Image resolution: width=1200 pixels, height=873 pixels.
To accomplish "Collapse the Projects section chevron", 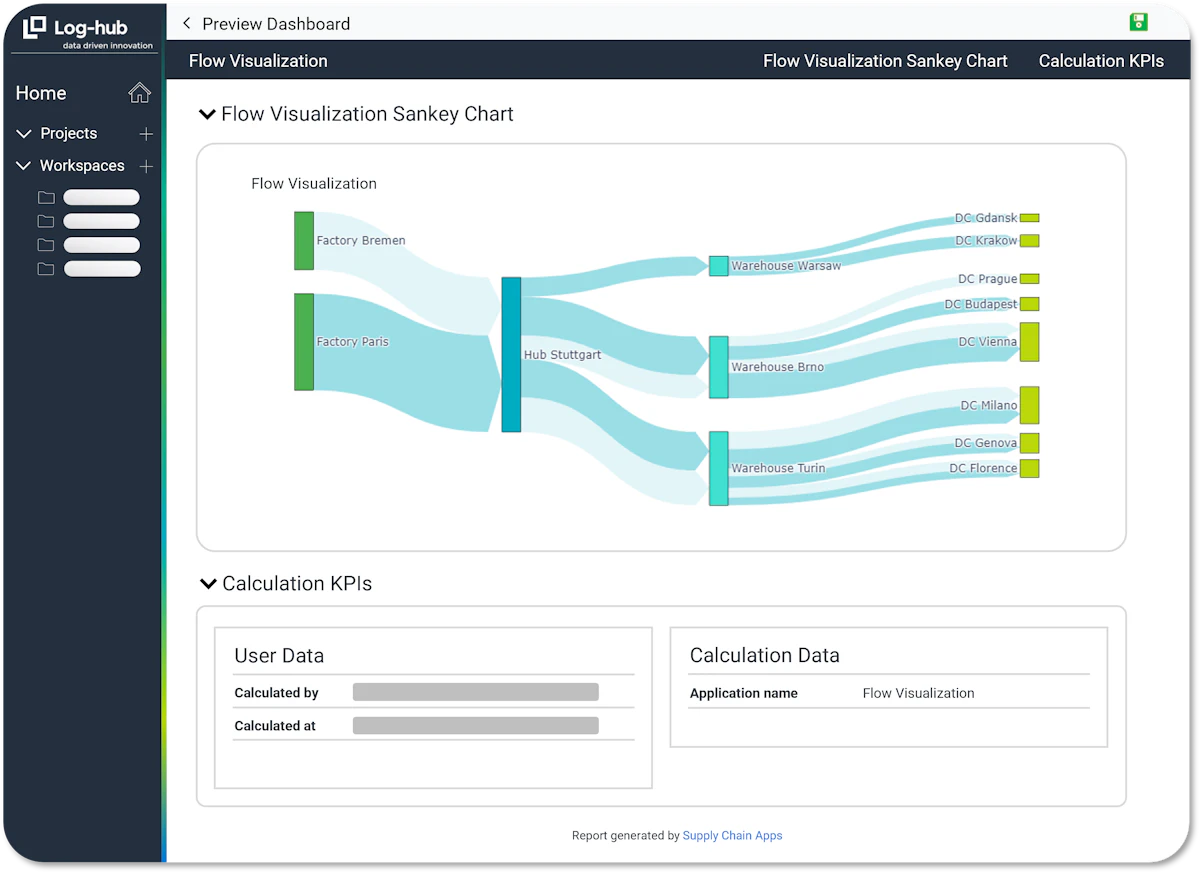I will tap(24, 134).
